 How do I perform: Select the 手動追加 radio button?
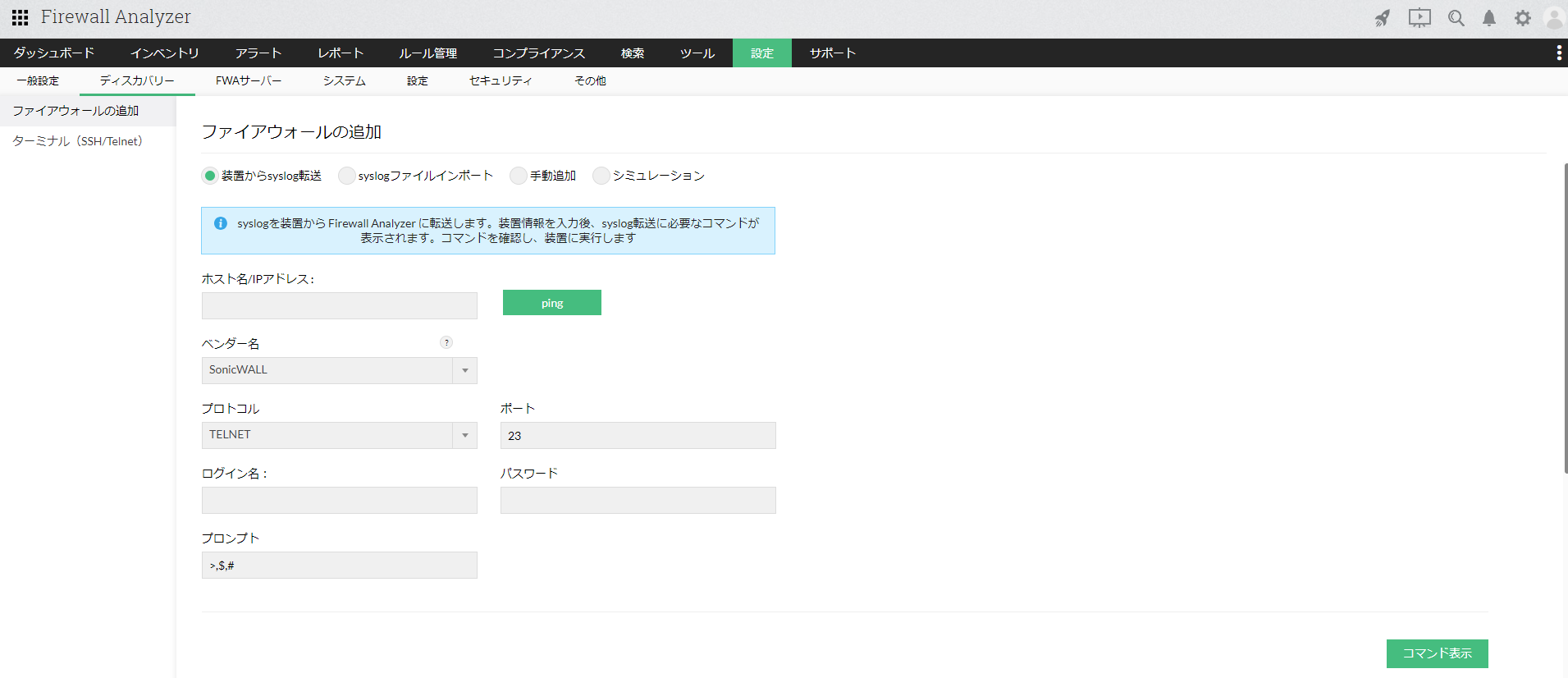click(519, 176)
